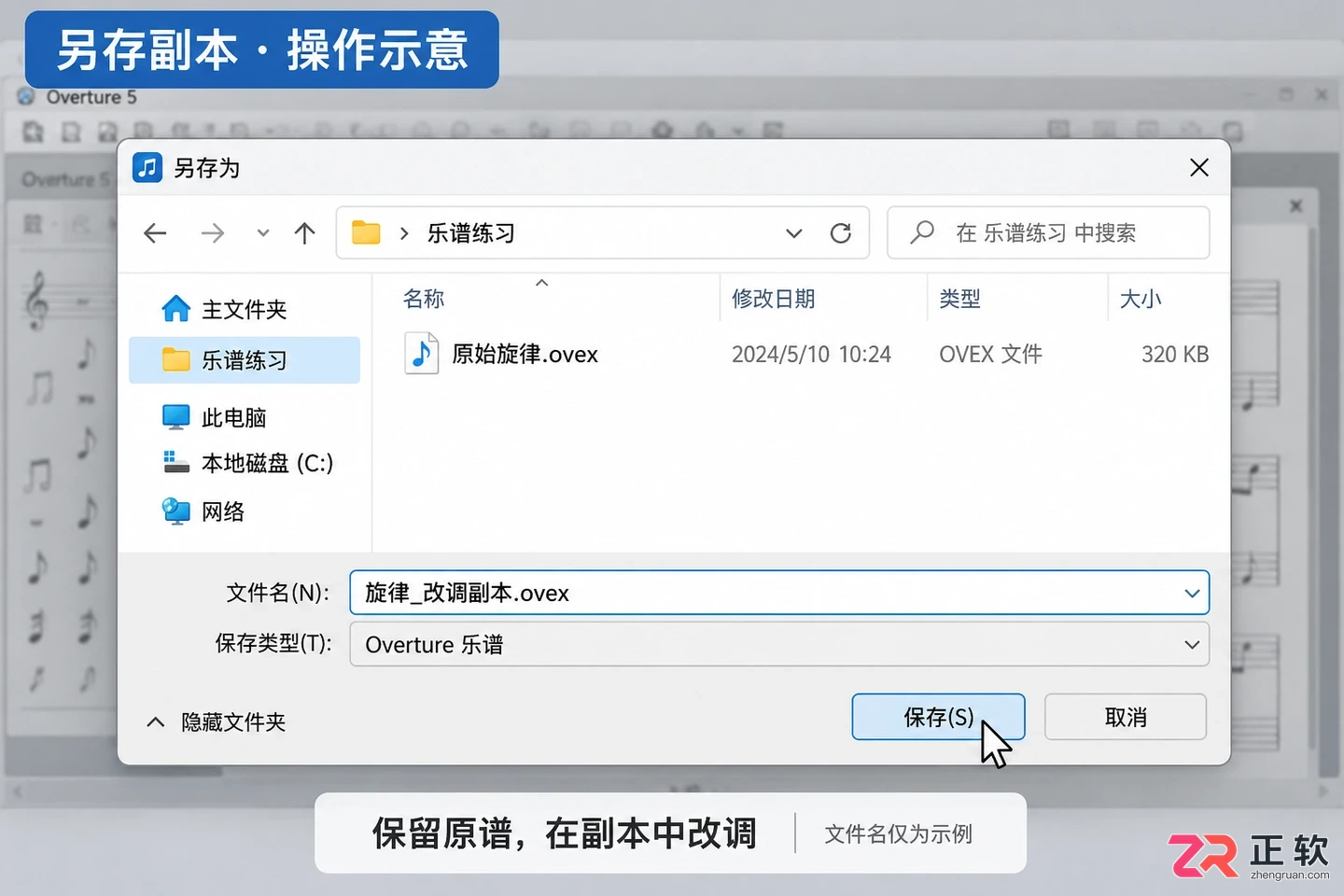Click the OVEX 文件 type cell

click(990, 355)
